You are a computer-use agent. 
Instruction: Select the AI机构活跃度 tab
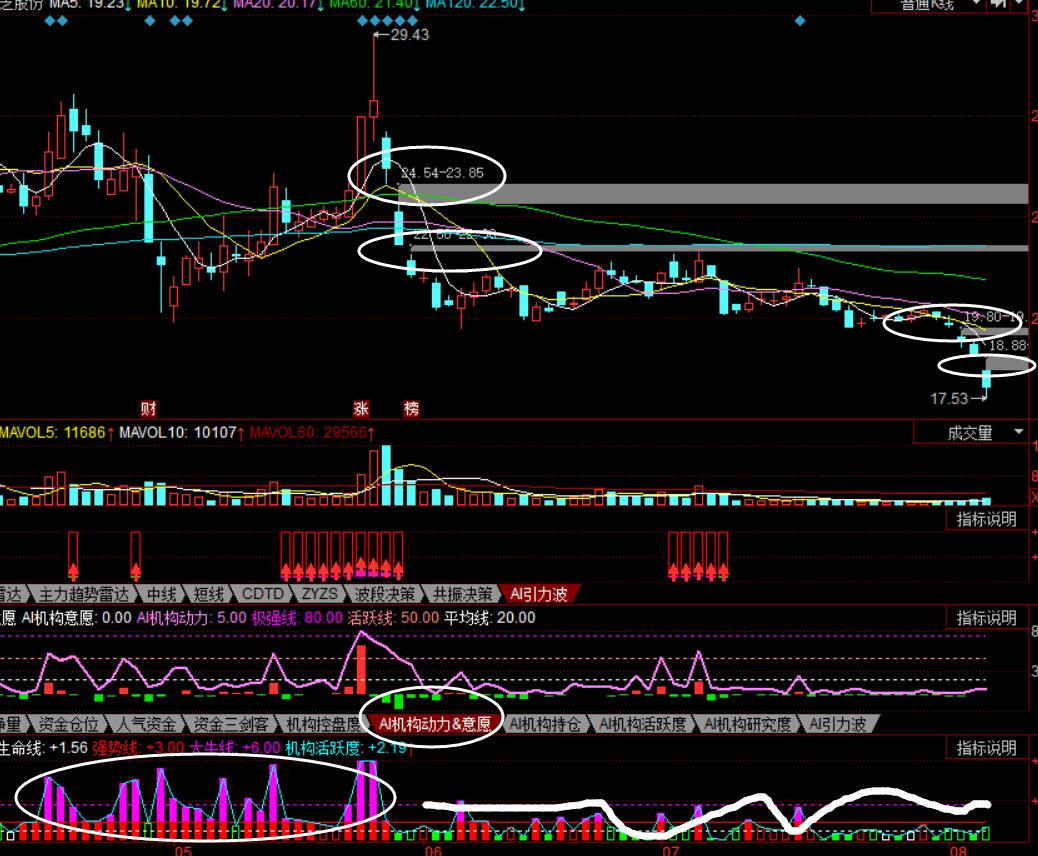643,724
